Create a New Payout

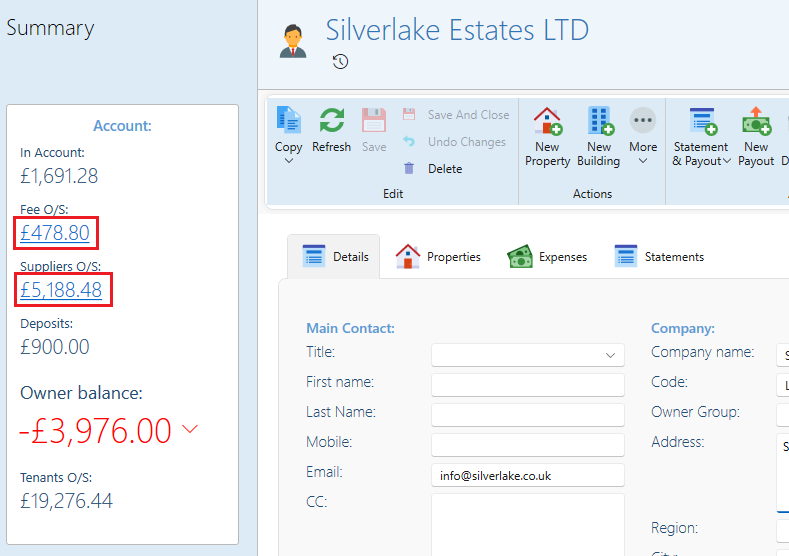tap(756, 137)
